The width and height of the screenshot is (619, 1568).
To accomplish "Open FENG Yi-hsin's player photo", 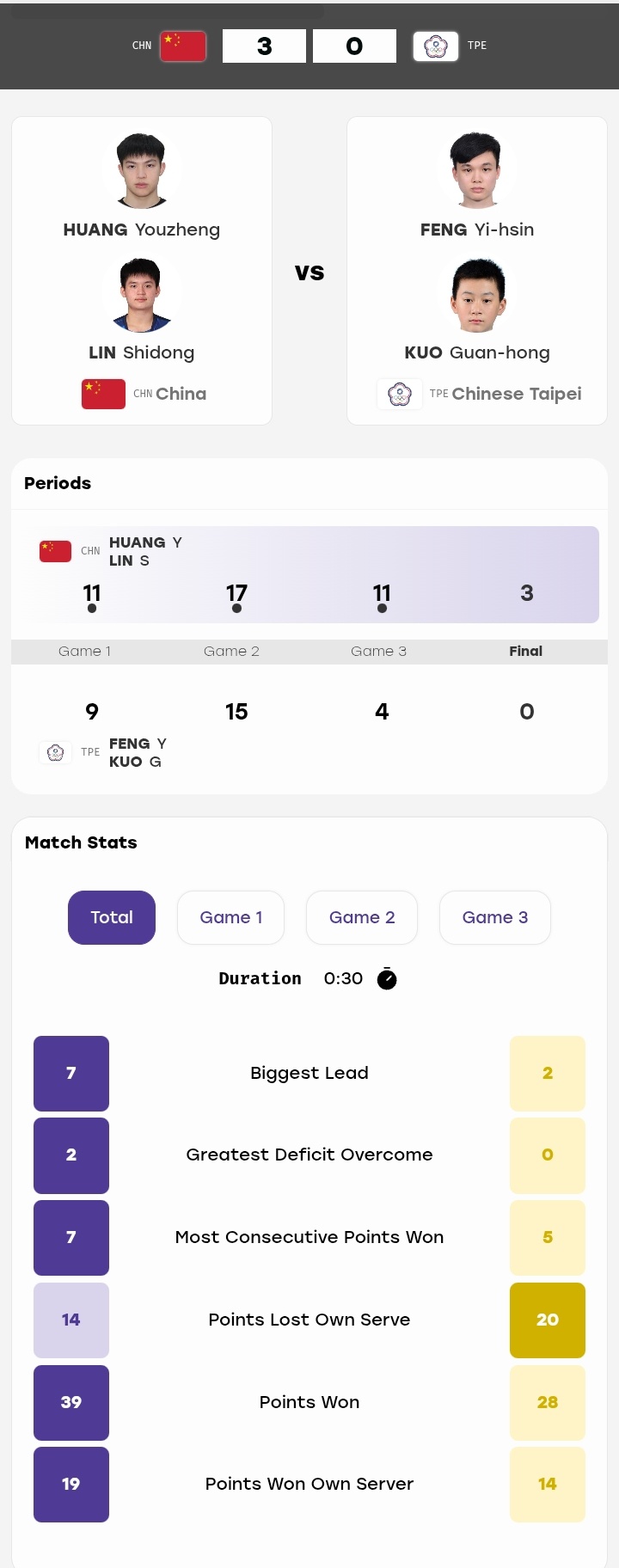I will 476,170.
